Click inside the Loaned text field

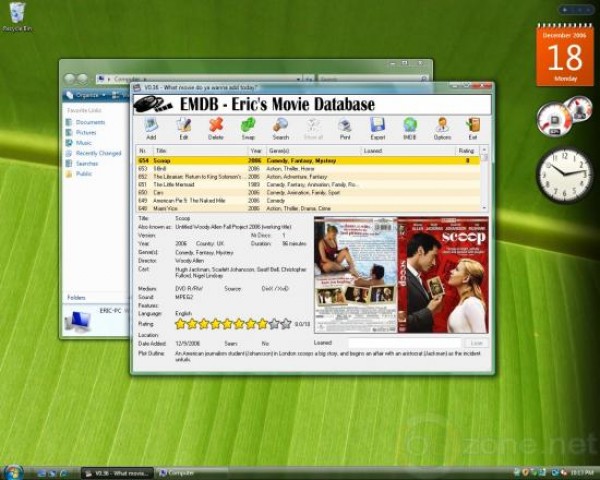405,343
